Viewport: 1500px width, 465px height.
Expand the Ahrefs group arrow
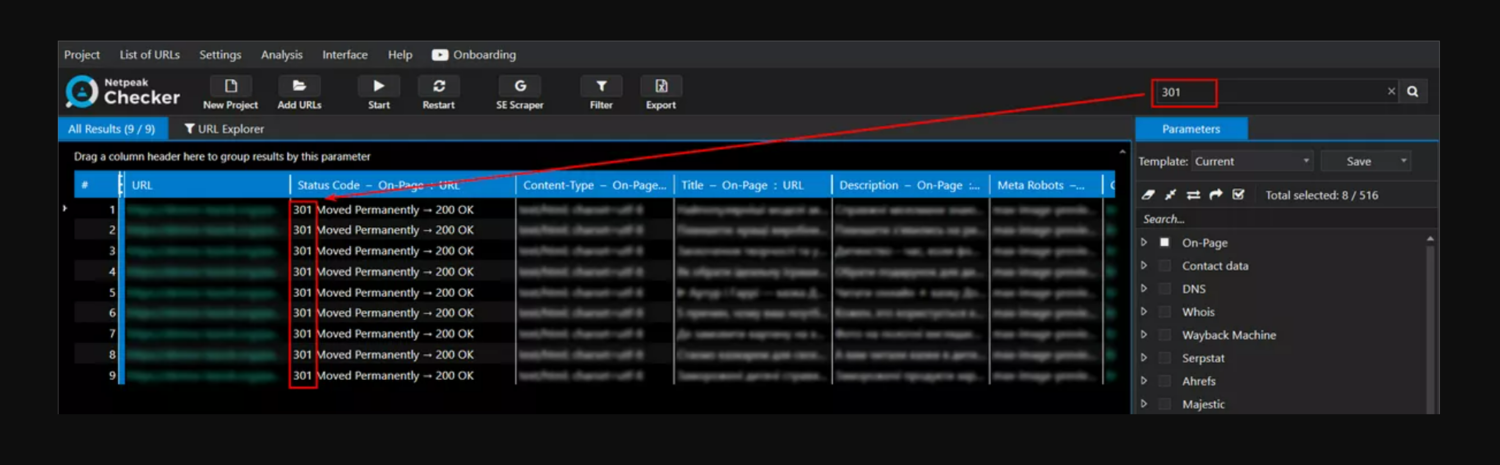tap(1144, 380)
